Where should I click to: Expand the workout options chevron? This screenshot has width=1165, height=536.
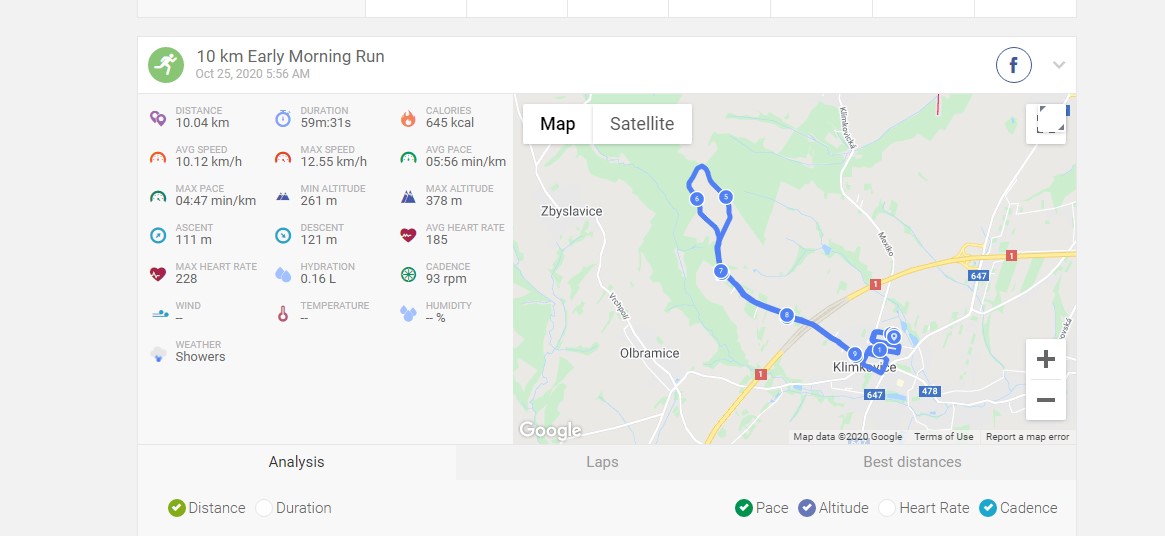[x=1059, y=65]
